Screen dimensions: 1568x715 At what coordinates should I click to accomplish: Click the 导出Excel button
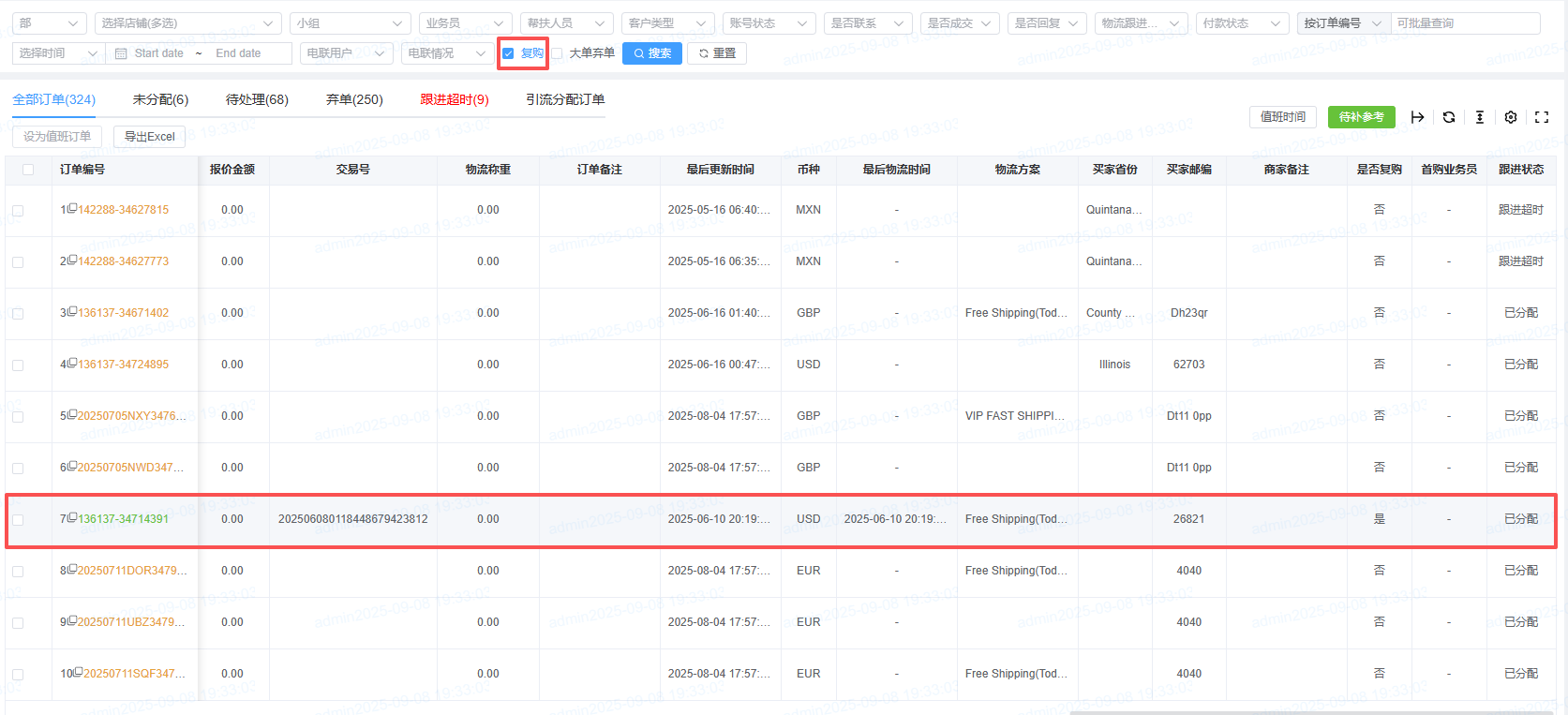(149, 137)
